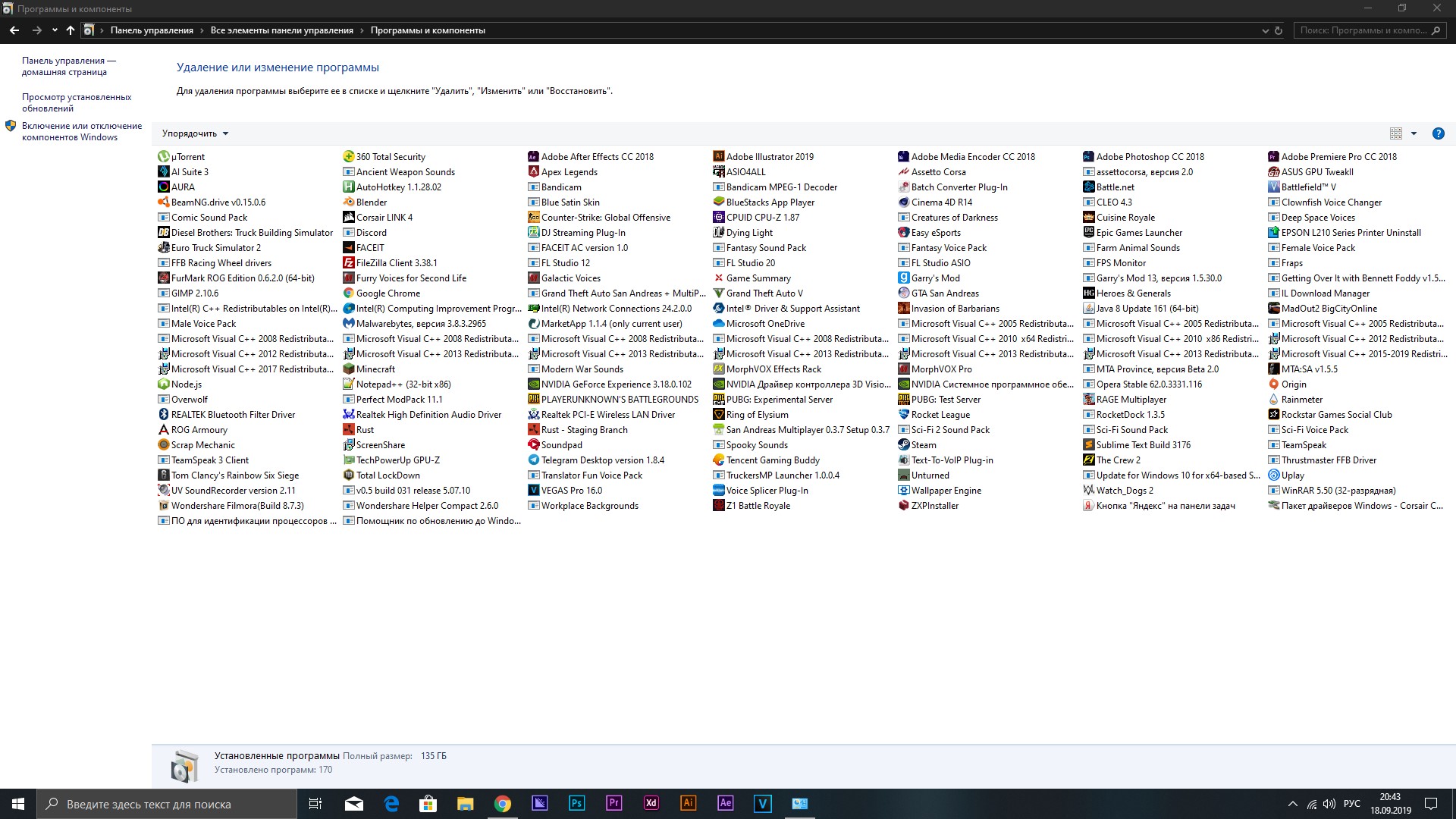1456x819 pixels.
Task: Click back navigation arrow button
Action: (14, 30)
